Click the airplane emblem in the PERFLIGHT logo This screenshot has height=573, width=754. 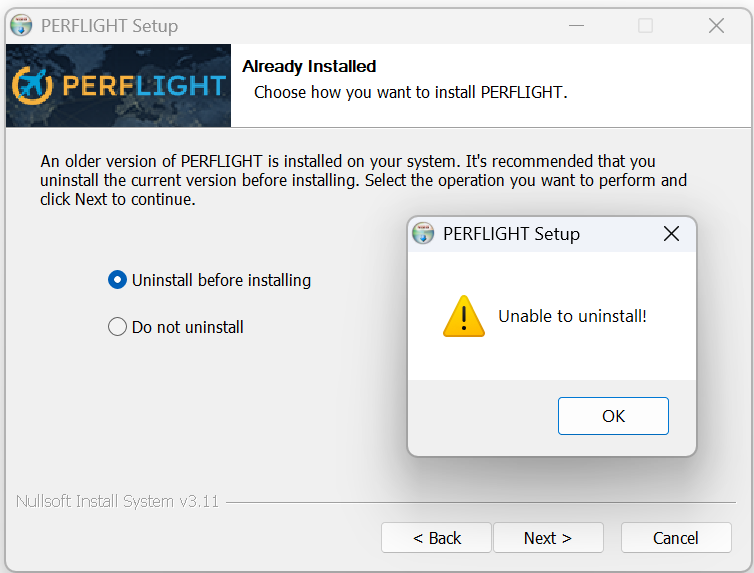pos(32,86)
